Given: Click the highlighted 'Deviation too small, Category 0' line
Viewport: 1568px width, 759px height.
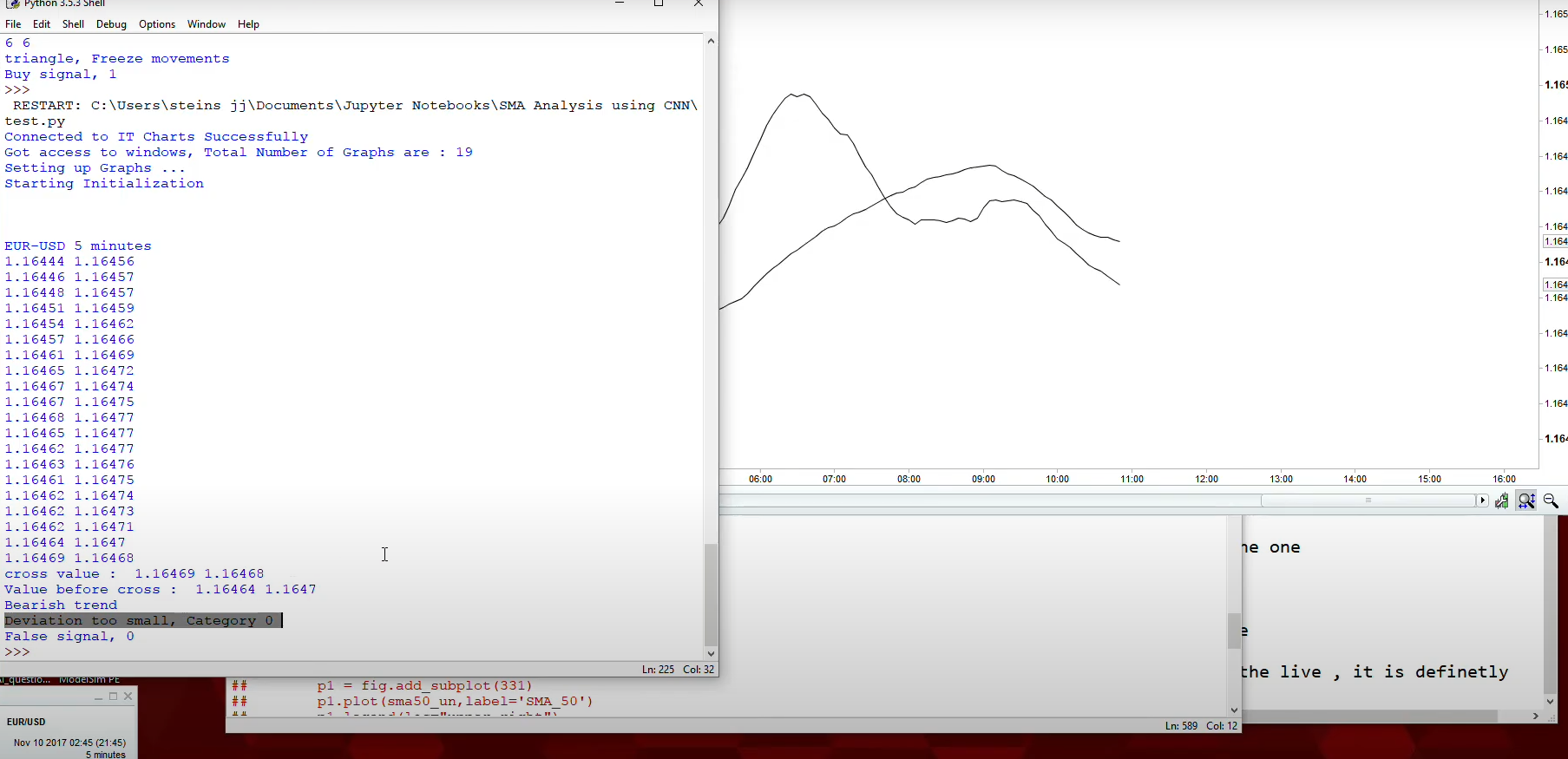Looking at the screenshot, I should pos(143,621).
